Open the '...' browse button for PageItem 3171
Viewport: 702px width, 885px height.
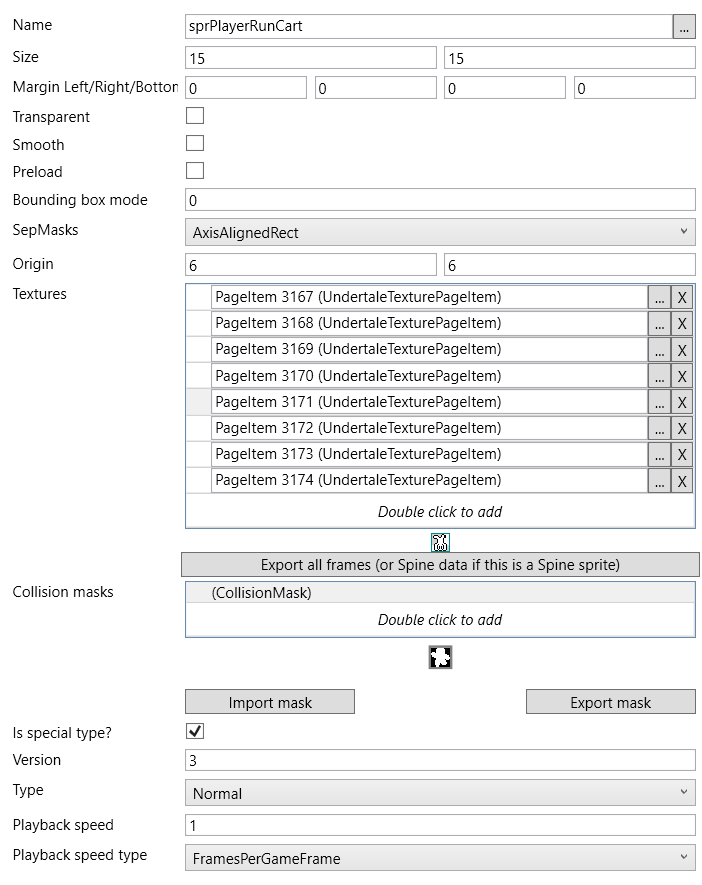(x=659, y=402)
